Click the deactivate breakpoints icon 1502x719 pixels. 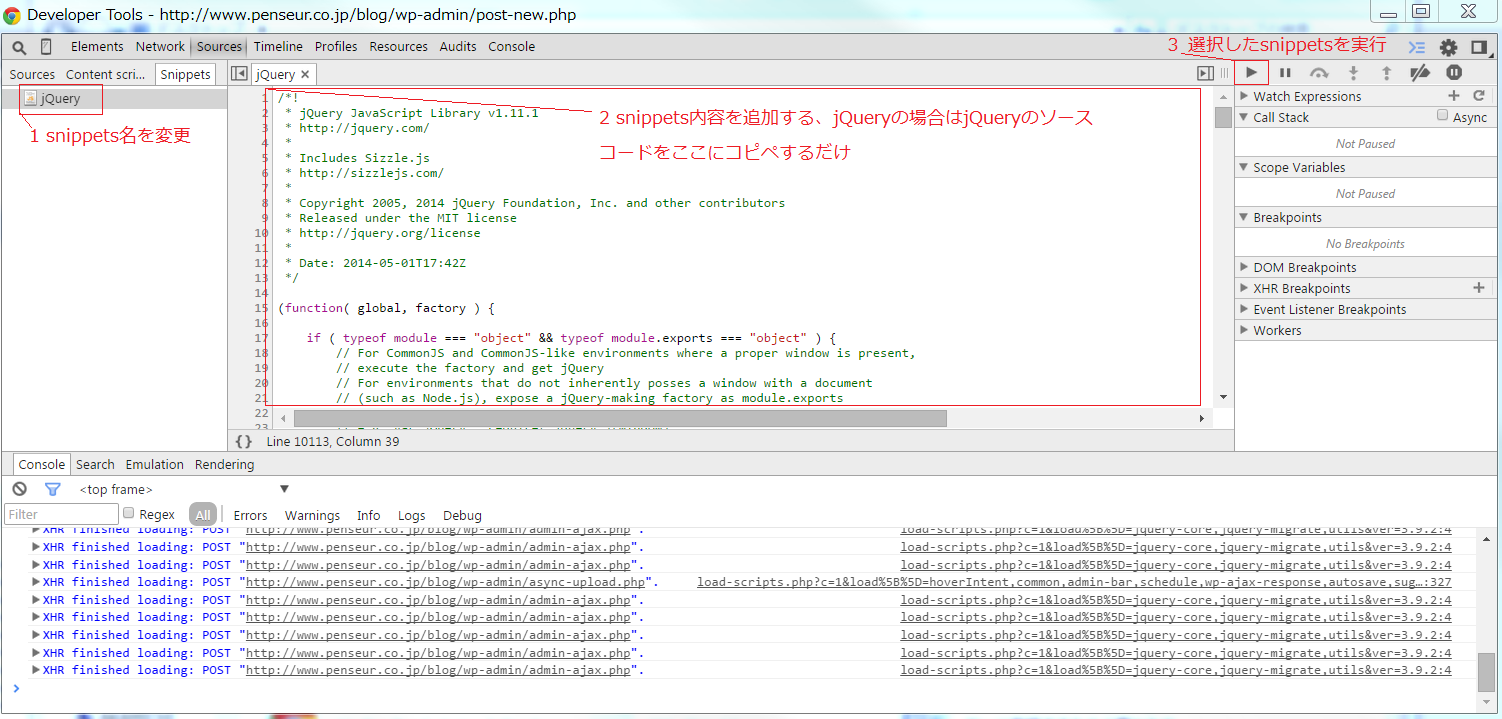tap(1419, 73)
